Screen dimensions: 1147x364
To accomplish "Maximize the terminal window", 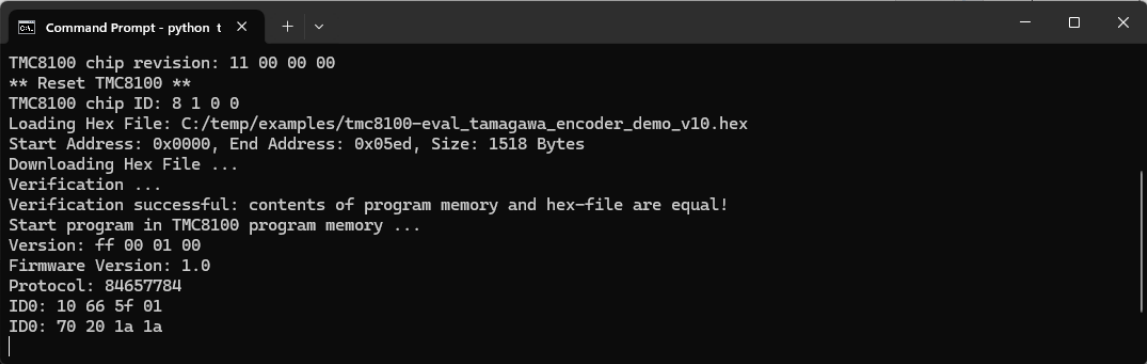I will click(x=1074, y=23).
